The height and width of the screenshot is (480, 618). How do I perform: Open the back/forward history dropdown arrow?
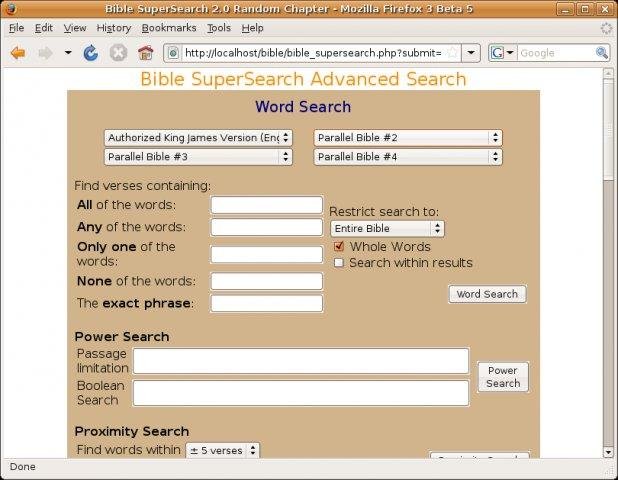click(x=68, y=52)
